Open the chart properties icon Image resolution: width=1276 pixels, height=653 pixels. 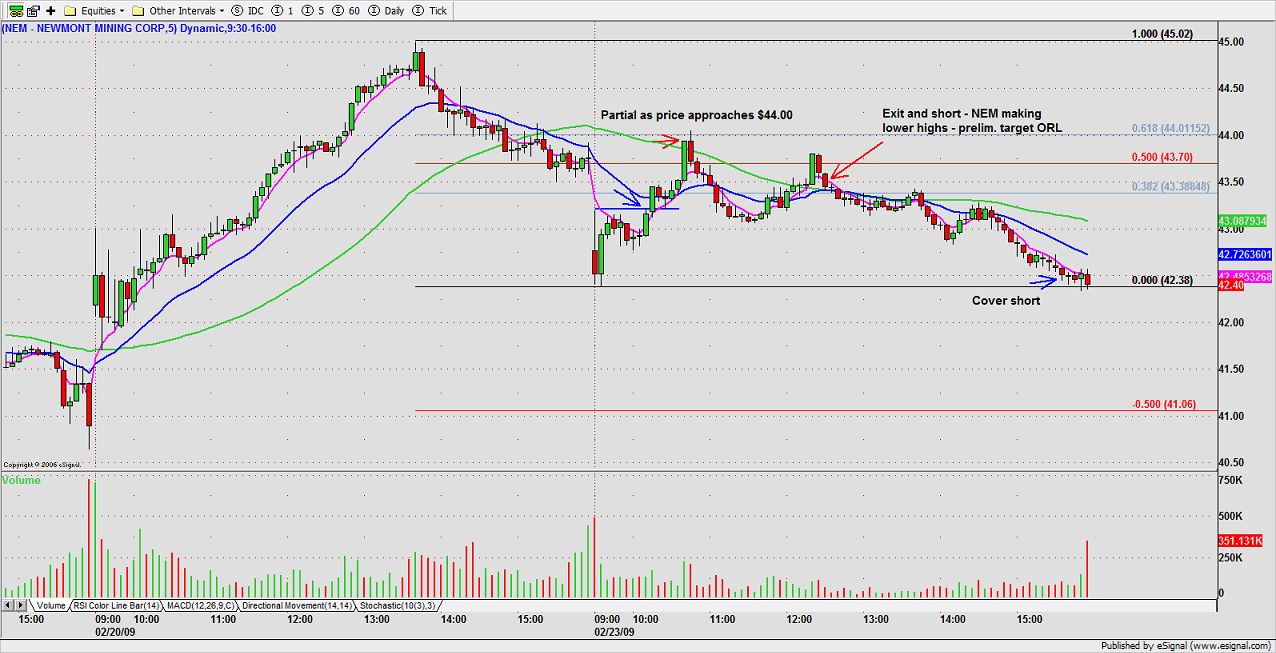coord(34,10)
